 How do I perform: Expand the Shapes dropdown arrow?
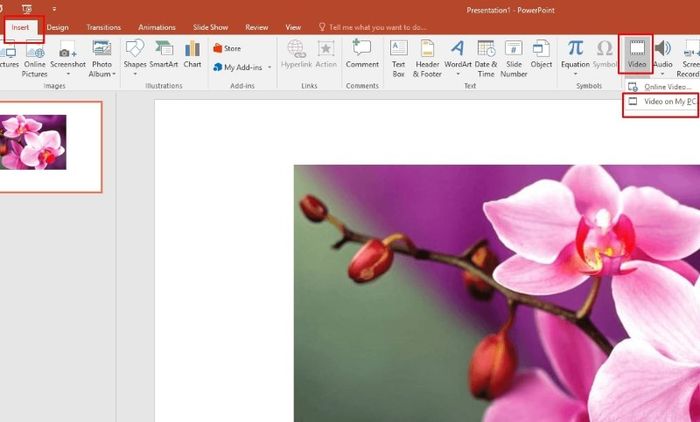pyautogui.click(x=135, y=74)
